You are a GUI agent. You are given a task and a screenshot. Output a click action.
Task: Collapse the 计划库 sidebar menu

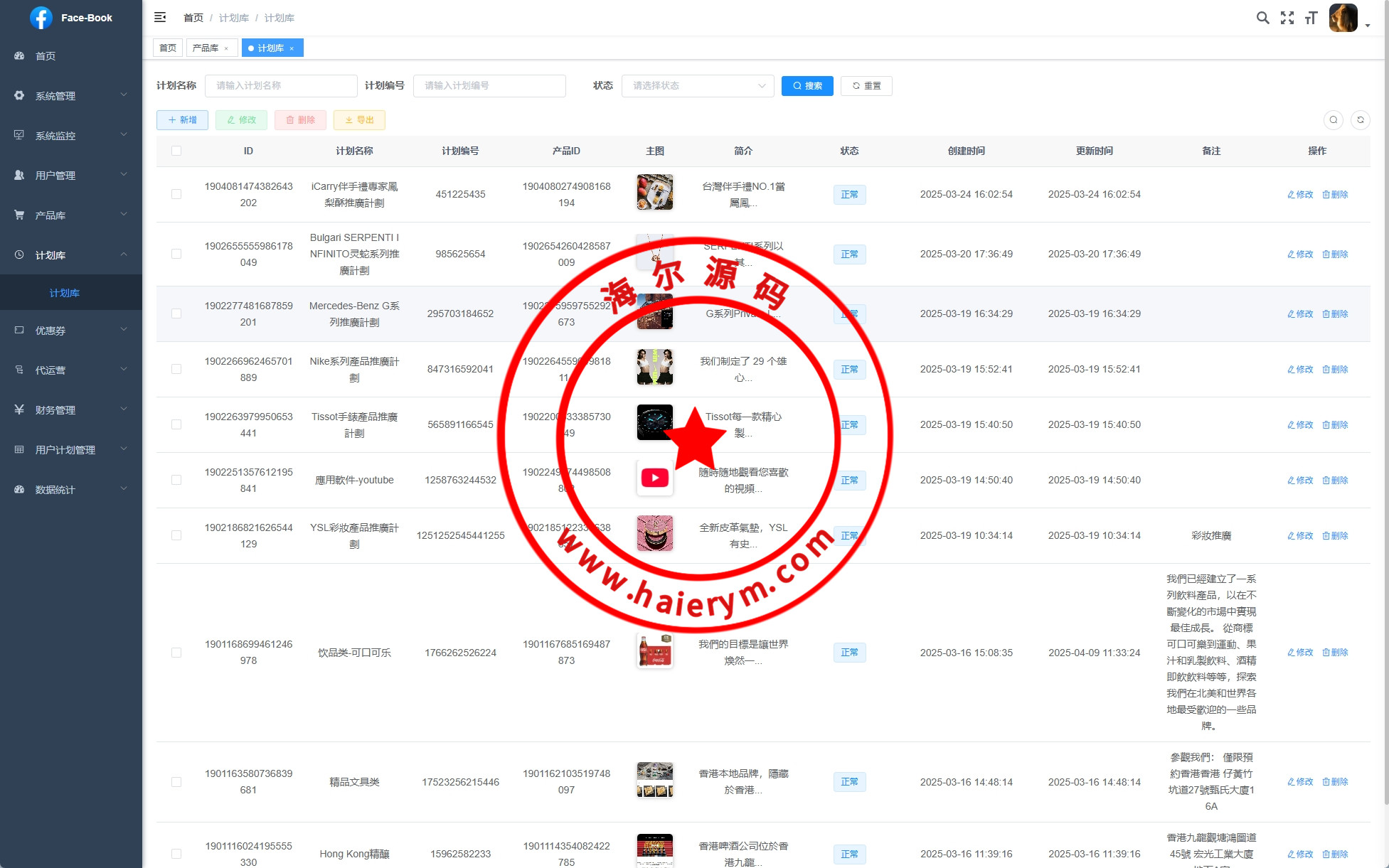coord(71,254)
